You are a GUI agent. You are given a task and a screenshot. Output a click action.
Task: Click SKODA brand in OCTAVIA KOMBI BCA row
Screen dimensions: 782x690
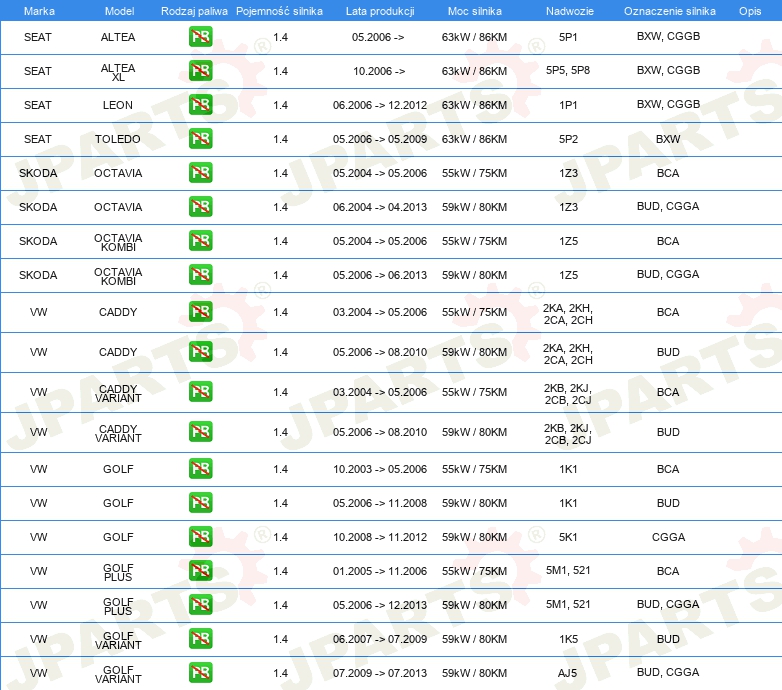coord(38,241)
